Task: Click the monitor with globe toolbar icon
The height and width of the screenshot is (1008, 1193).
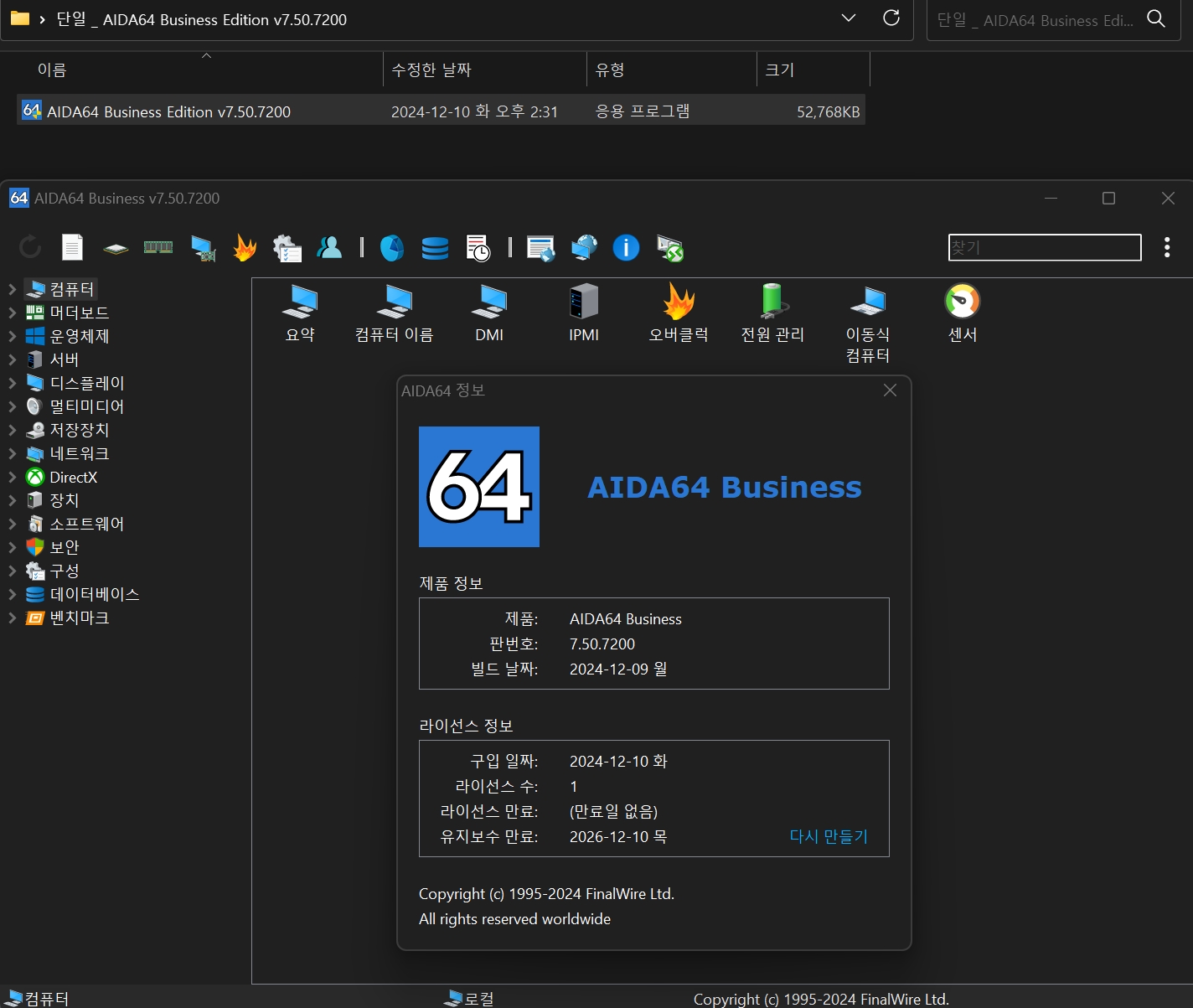Action: [x=584, y=248]
